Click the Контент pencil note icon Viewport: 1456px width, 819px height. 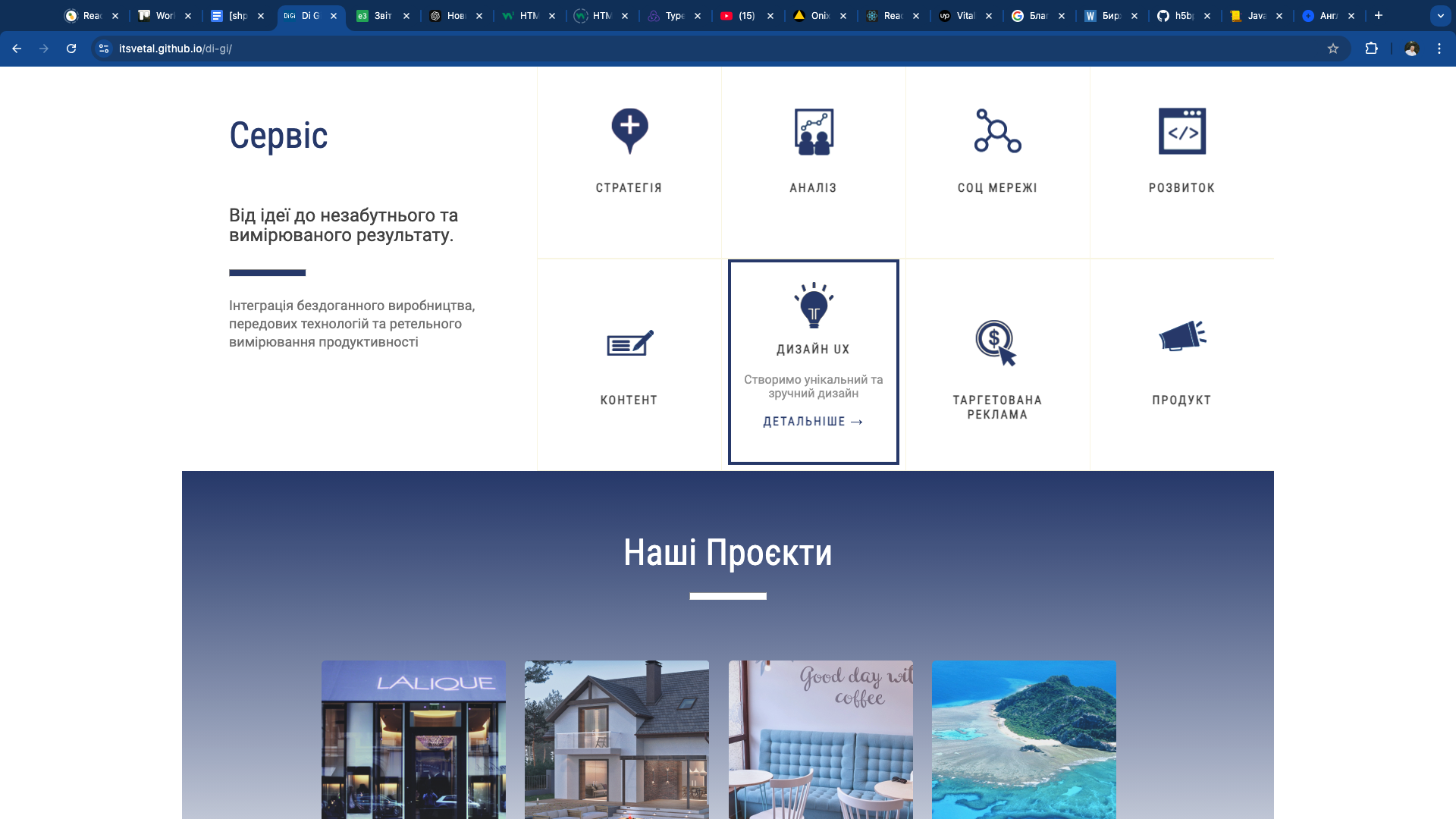(629, 343)
